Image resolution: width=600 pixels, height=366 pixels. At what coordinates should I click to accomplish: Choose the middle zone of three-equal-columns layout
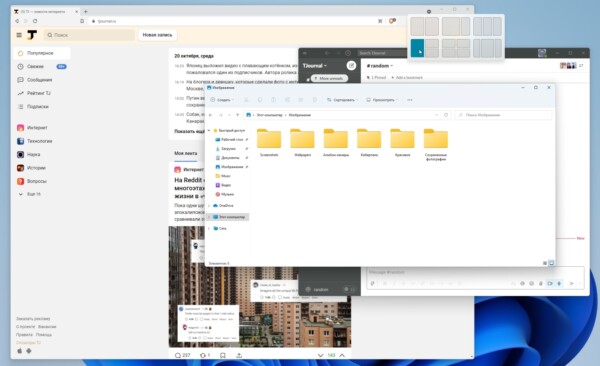pyautogui.click(x=487, y=26)
